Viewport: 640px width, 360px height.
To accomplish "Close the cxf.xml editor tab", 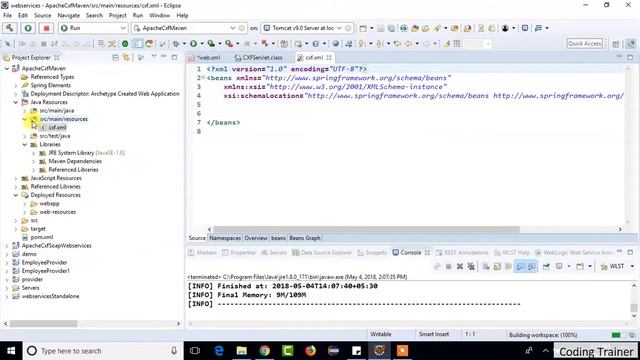I will pyautogui.click(x=329, y=58).
